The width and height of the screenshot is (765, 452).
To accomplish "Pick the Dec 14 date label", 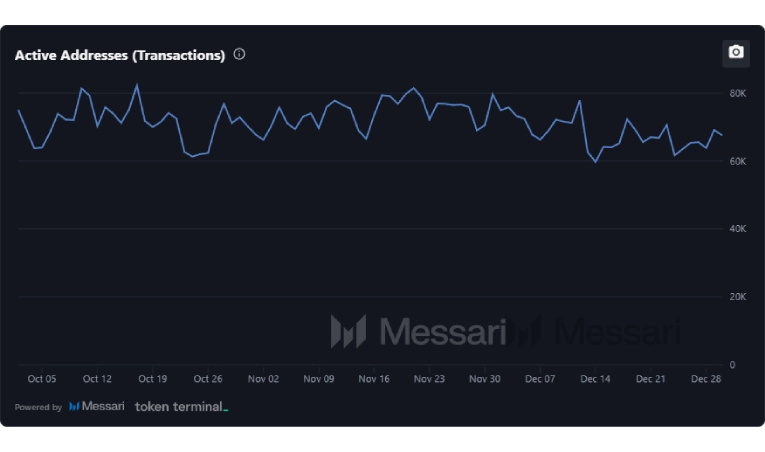I will pos(596,379).
